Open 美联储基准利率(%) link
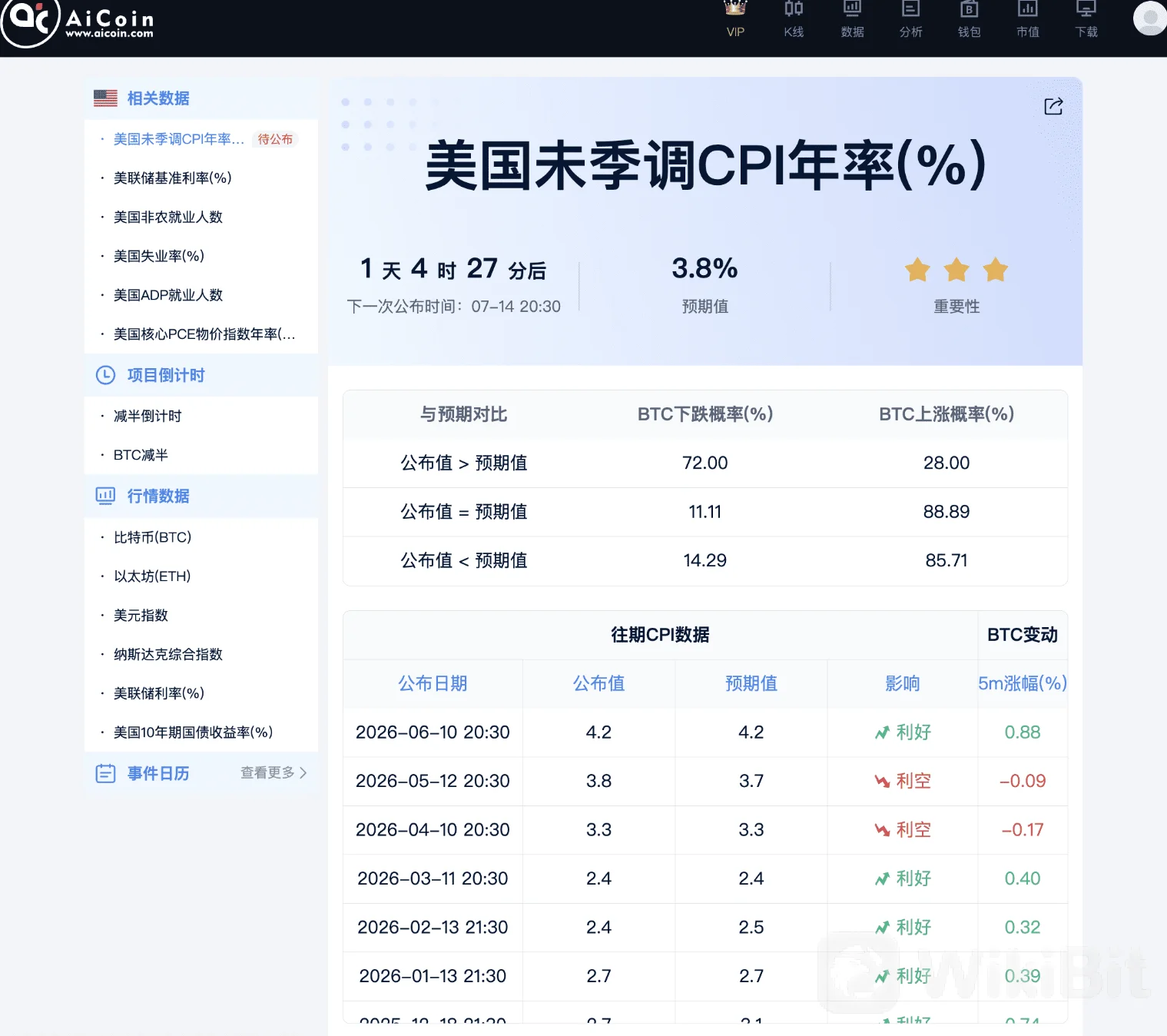This screenshot has width=1167, height=1036. tap(173, 178)
